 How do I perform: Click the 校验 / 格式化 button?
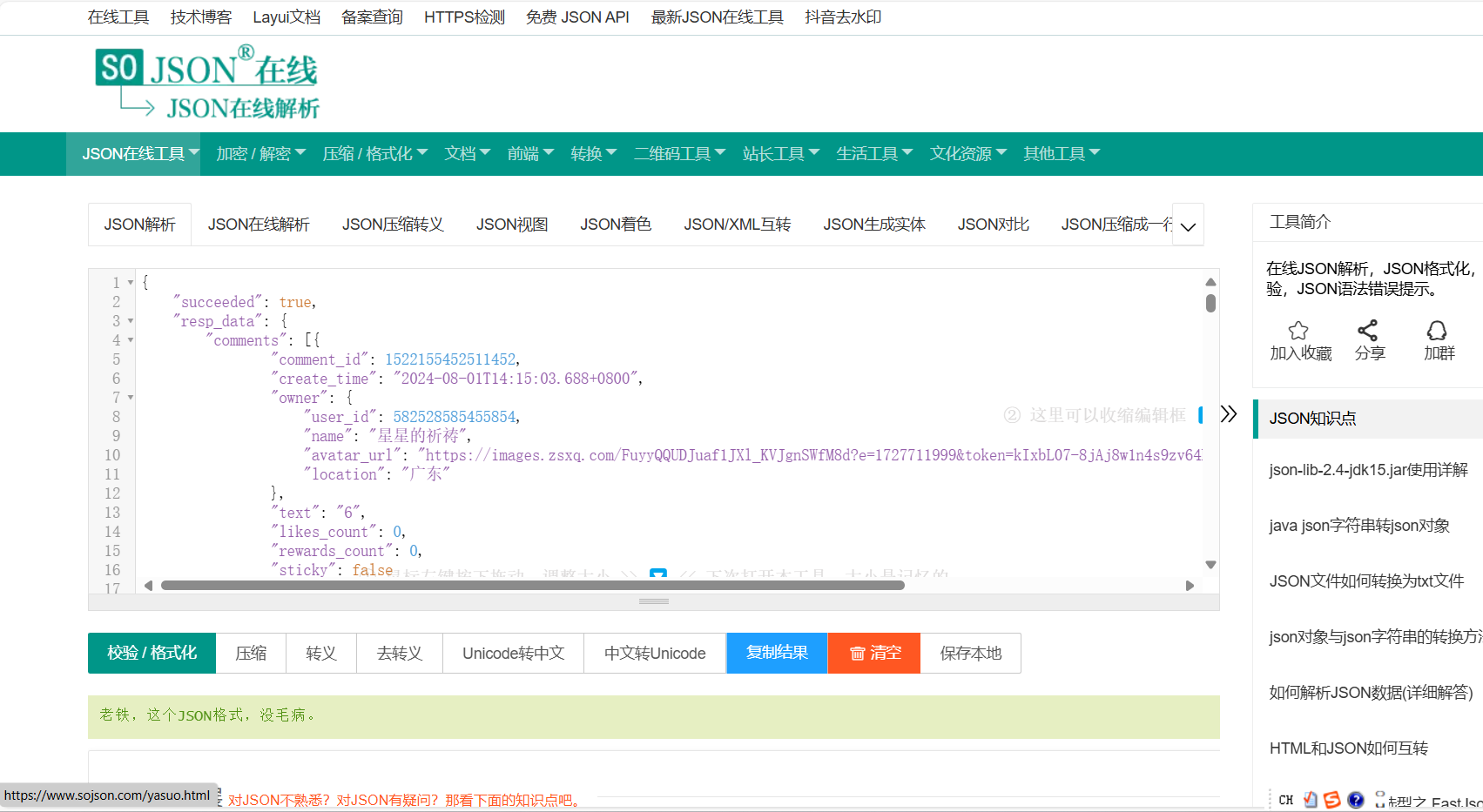tap(152, 653)
